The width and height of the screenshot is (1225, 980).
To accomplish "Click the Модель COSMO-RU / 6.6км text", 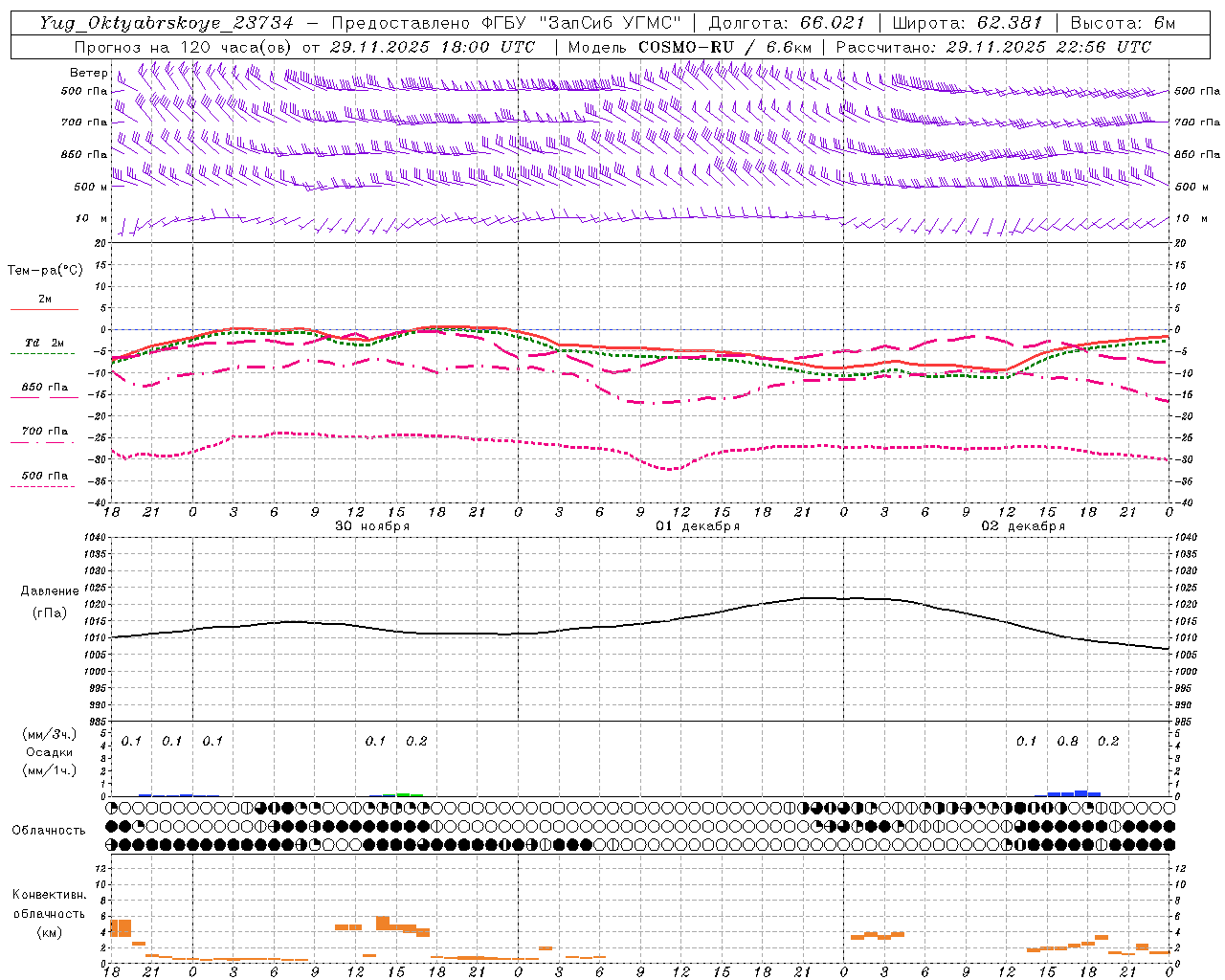I will [x=689, y=46].
